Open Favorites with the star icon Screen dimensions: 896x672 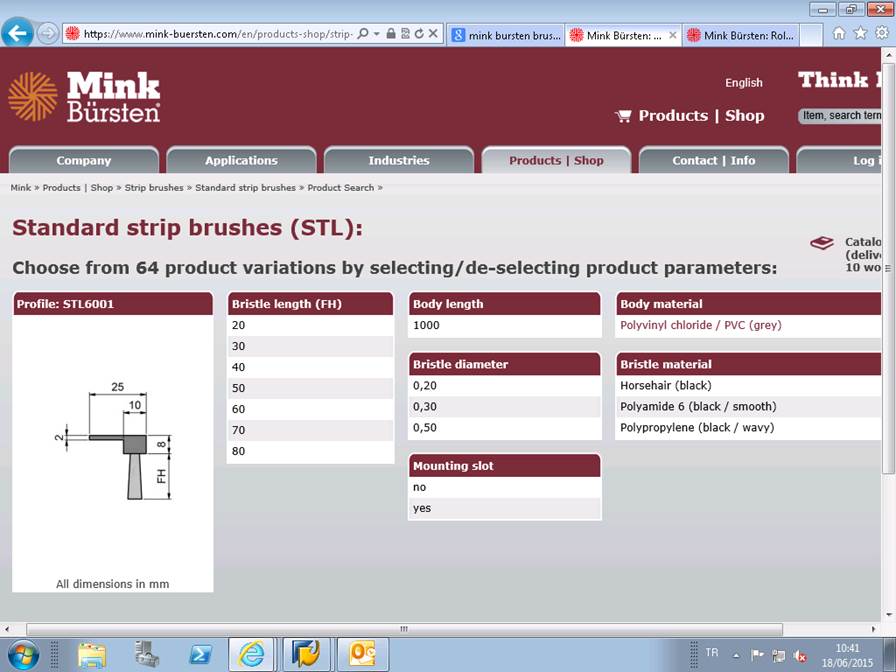861,34
